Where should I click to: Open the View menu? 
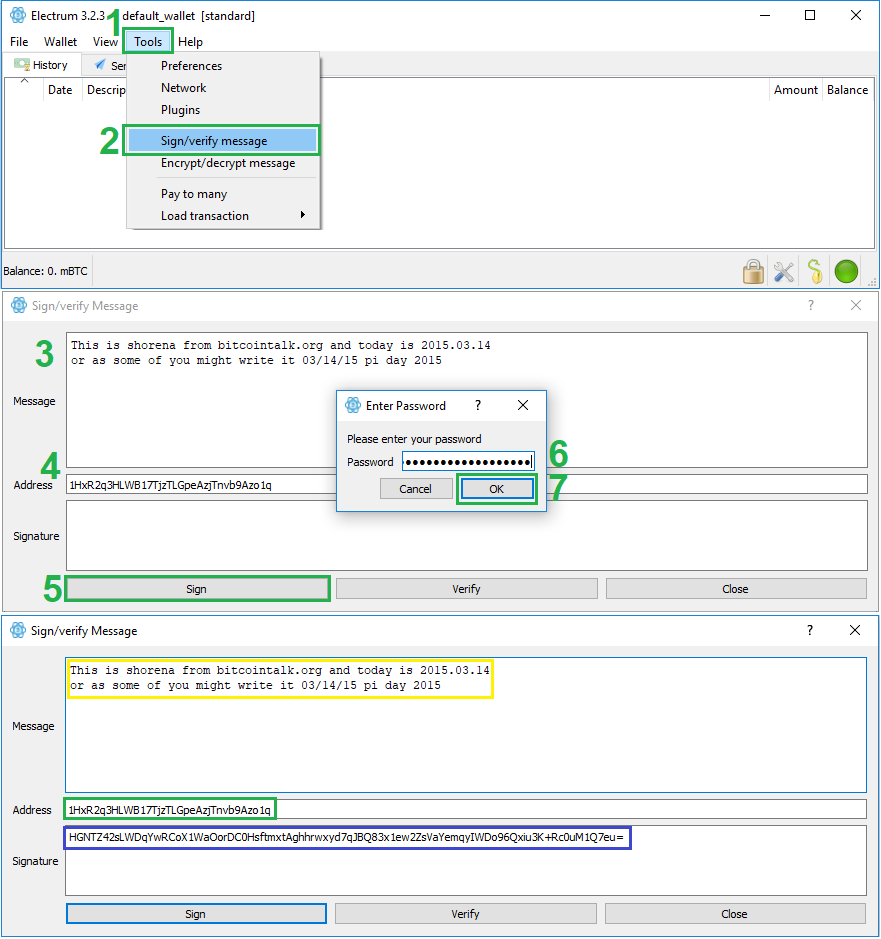tap(105, 42)
